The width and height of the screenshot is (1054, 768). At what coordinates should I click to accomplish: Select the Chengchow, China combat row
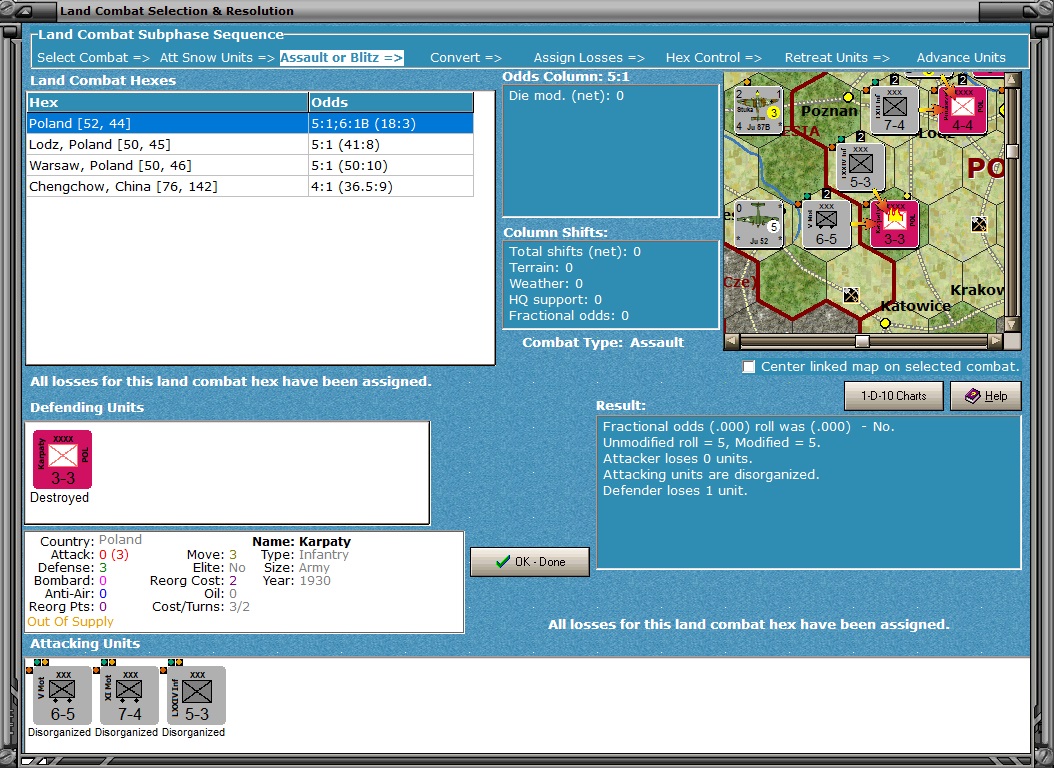coord(250,186)
